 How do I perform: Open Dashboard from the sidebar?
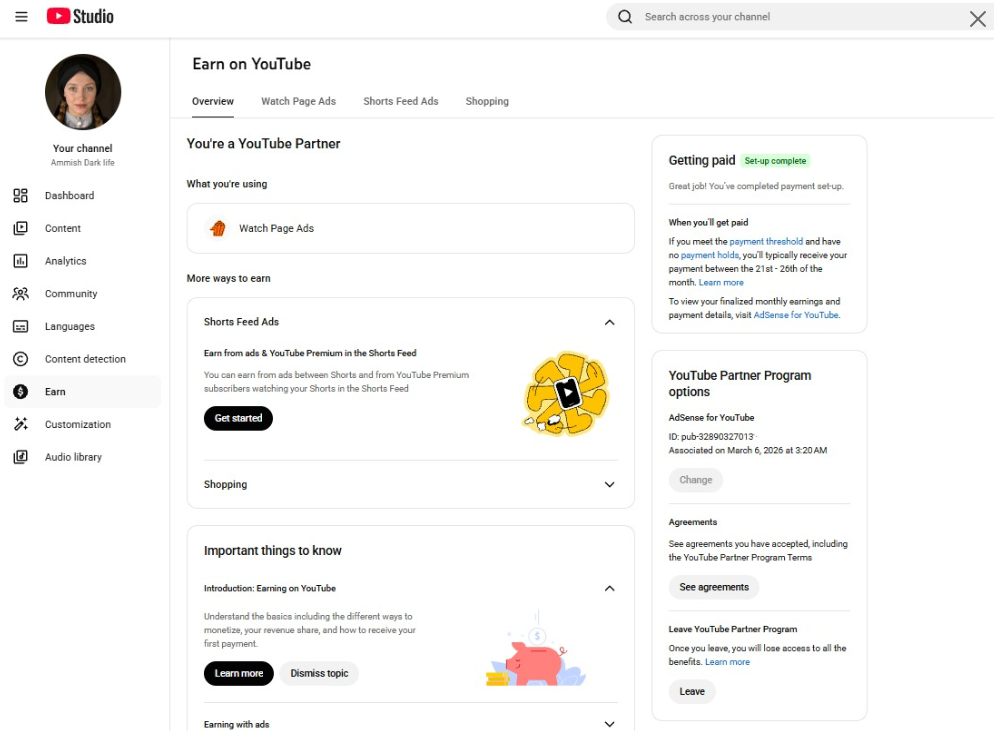(x=82, y=195)
